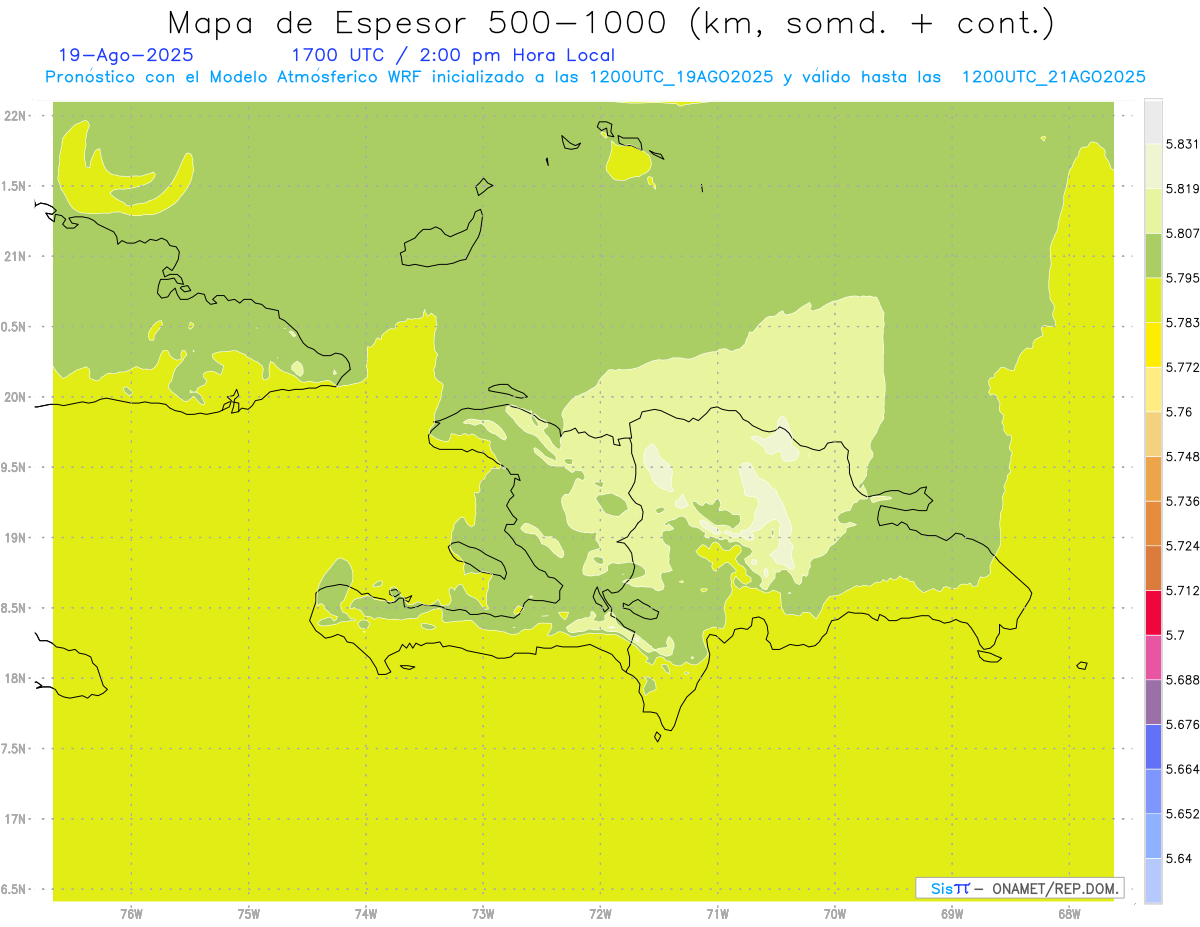The image size is (1200, 927).
Task: Click the 5.736 value on the color scale
Action: [x=1183, y=501]
